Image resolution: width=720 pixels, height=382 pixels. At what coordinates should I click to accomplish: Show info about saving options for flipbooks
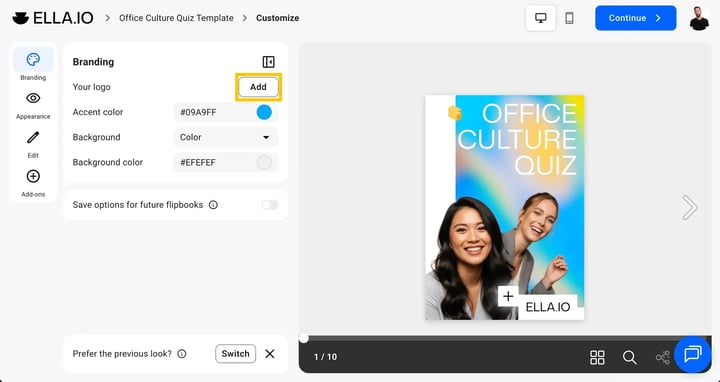(213, 205)
